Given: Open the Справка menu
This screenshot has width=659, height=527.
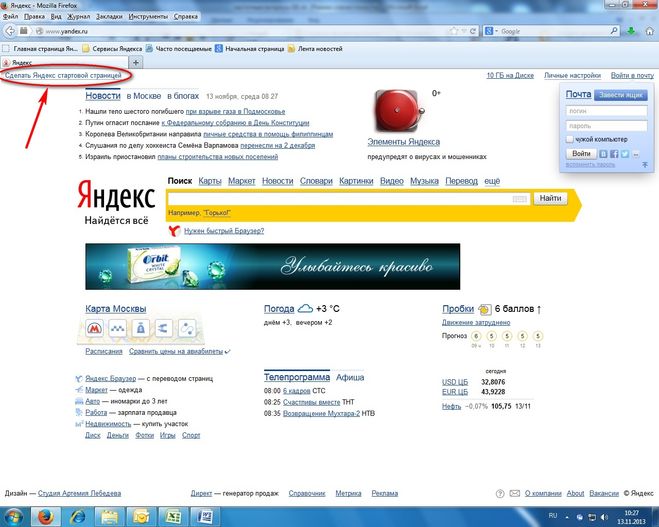Looking at the screenshot, I should click(x=185, y=16).
